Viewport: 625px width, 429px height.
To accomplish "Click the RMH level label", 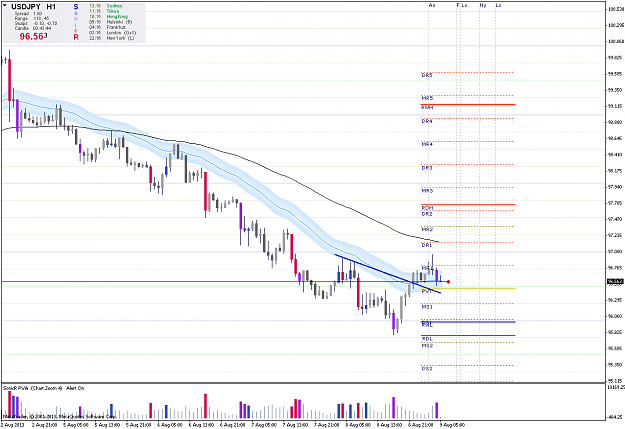I will point(427,108).
